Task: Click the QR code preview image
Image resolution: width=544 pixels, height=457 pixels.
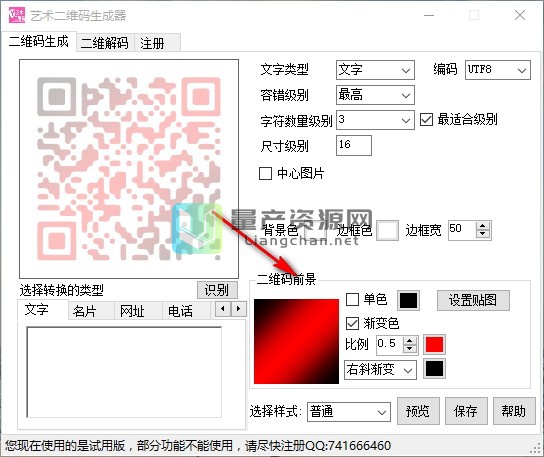Action: pos(129,169)
